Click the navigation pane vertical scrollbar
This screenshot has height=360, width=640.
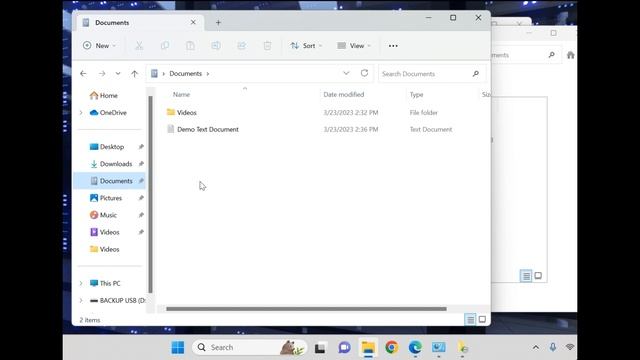click(150, 194)
